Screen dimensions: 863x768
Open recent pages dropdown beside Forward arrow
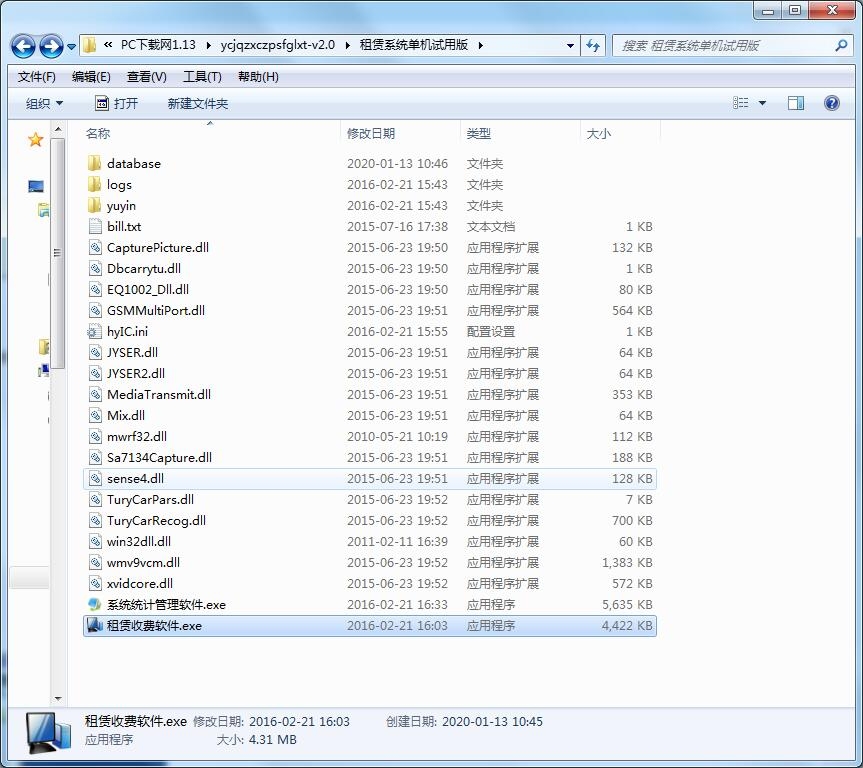[72, 47]
